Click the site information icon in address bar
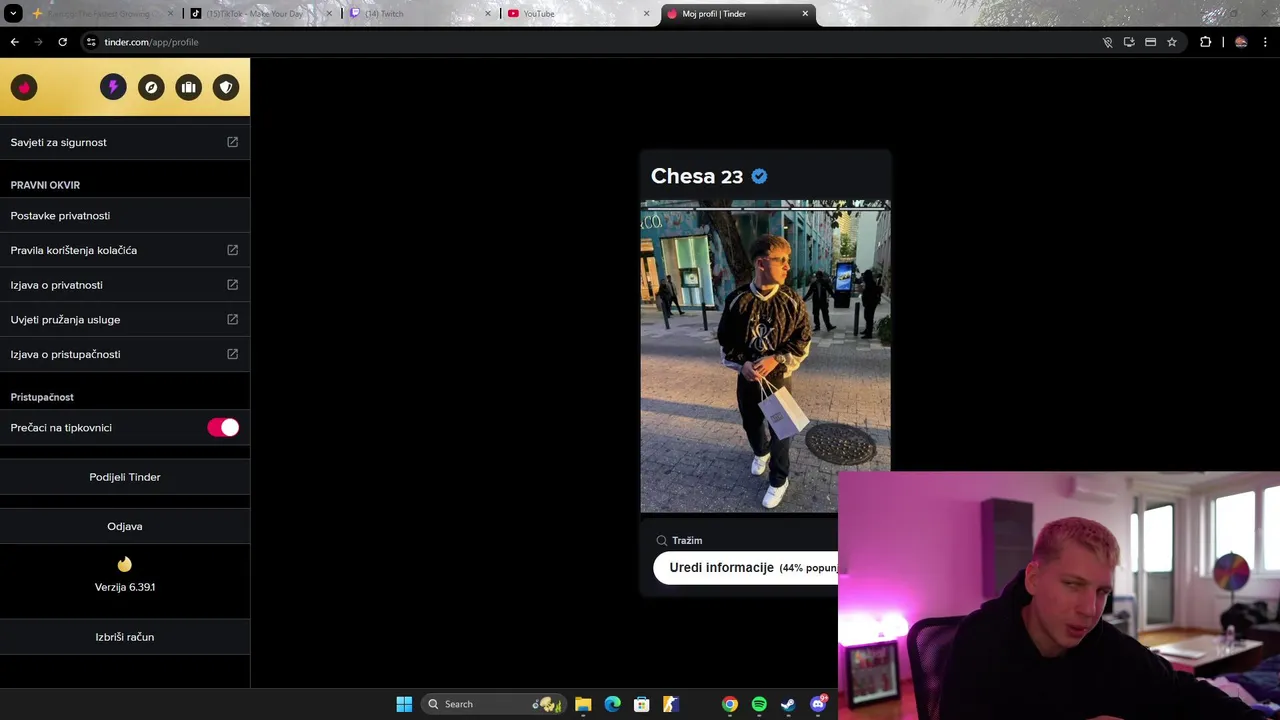The height and width of the screenshot is (720, 1280). point(91,42)
